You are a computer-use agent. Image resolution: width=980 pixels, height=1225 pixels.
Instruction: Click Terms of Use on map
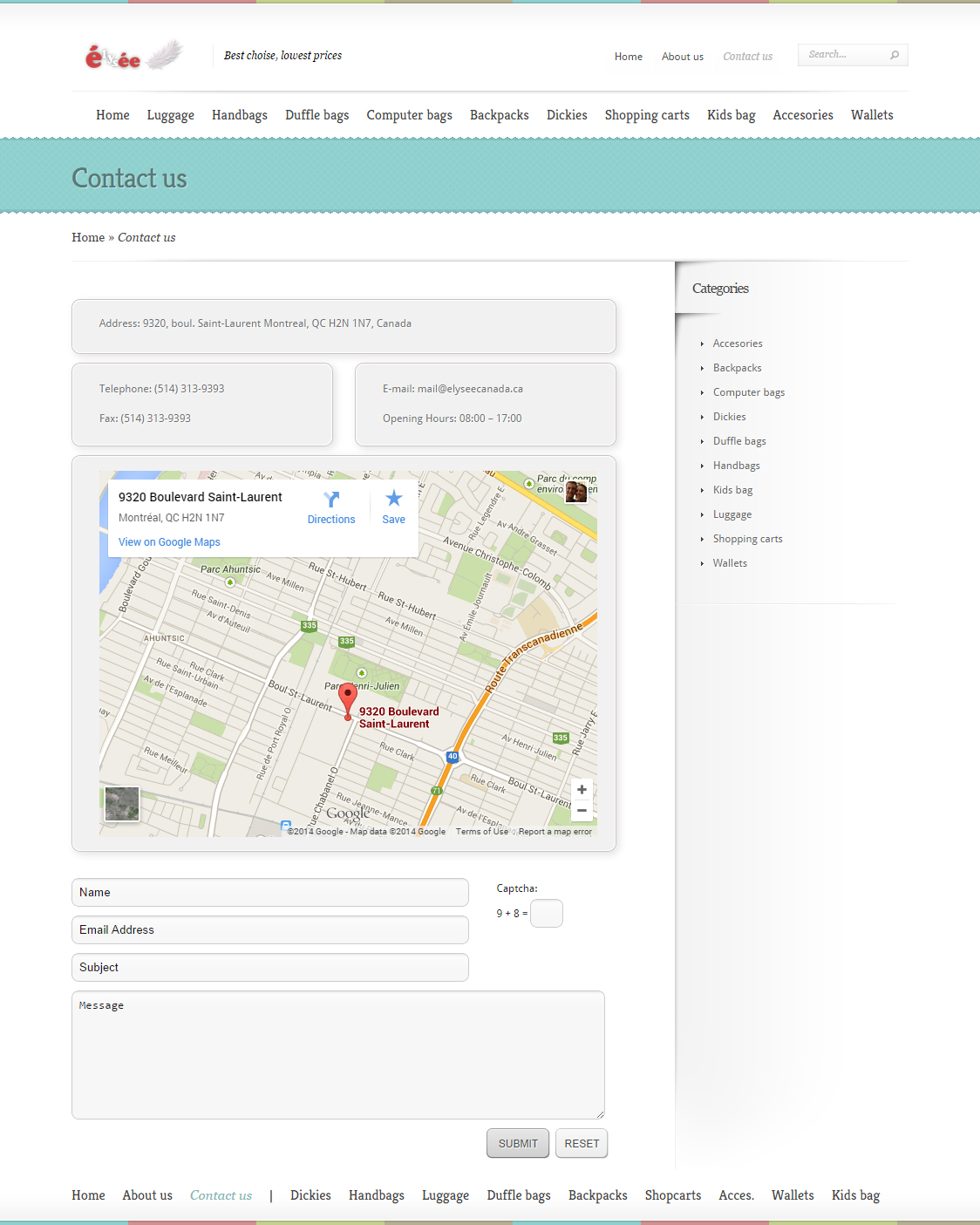click(x=482, y=832)
